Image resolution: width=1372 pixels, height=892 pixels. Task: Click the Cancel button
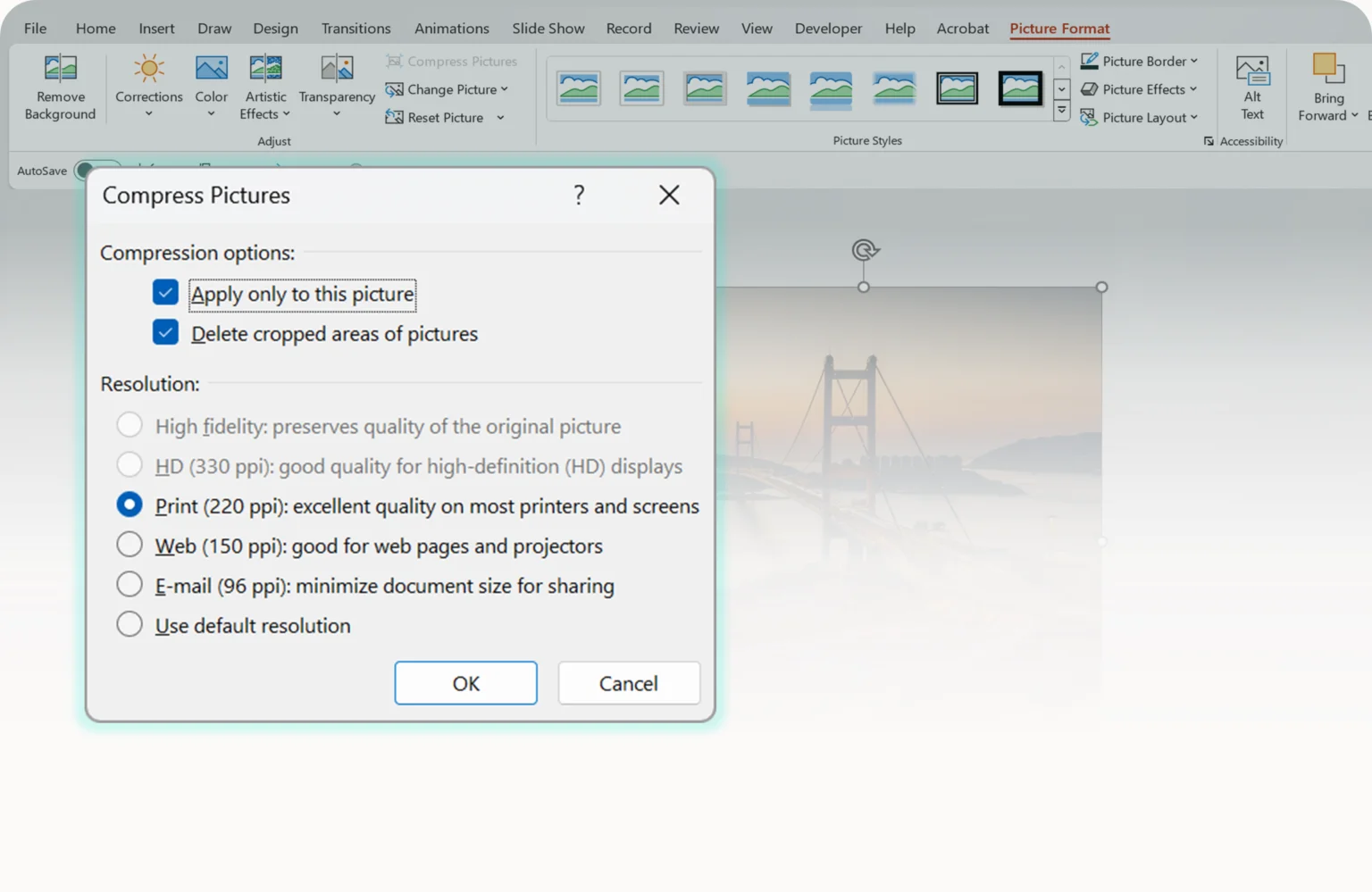tap(629, 683)
